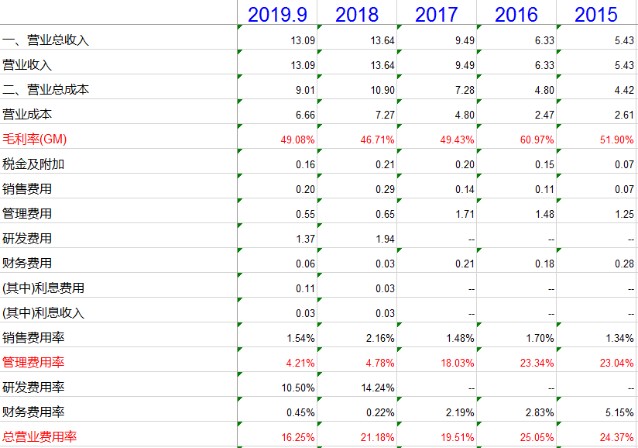Click the 总营业费用率 row label
Image resolution: width=638 pixels, height=448 pixels.
tap(40, 436)
